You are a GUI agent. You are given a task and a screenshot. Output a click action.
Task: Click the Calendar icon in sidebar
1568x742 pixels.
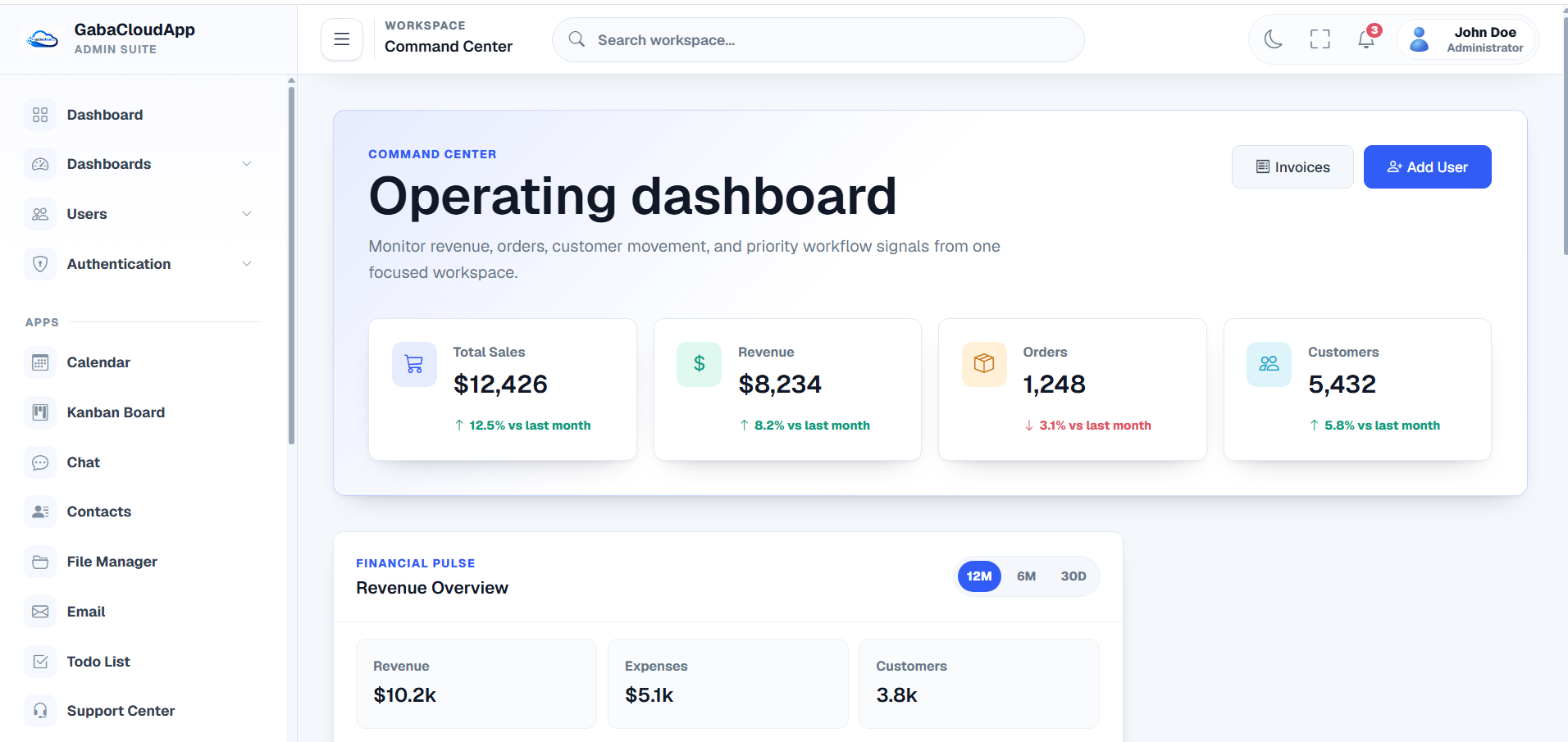point(40,362)
